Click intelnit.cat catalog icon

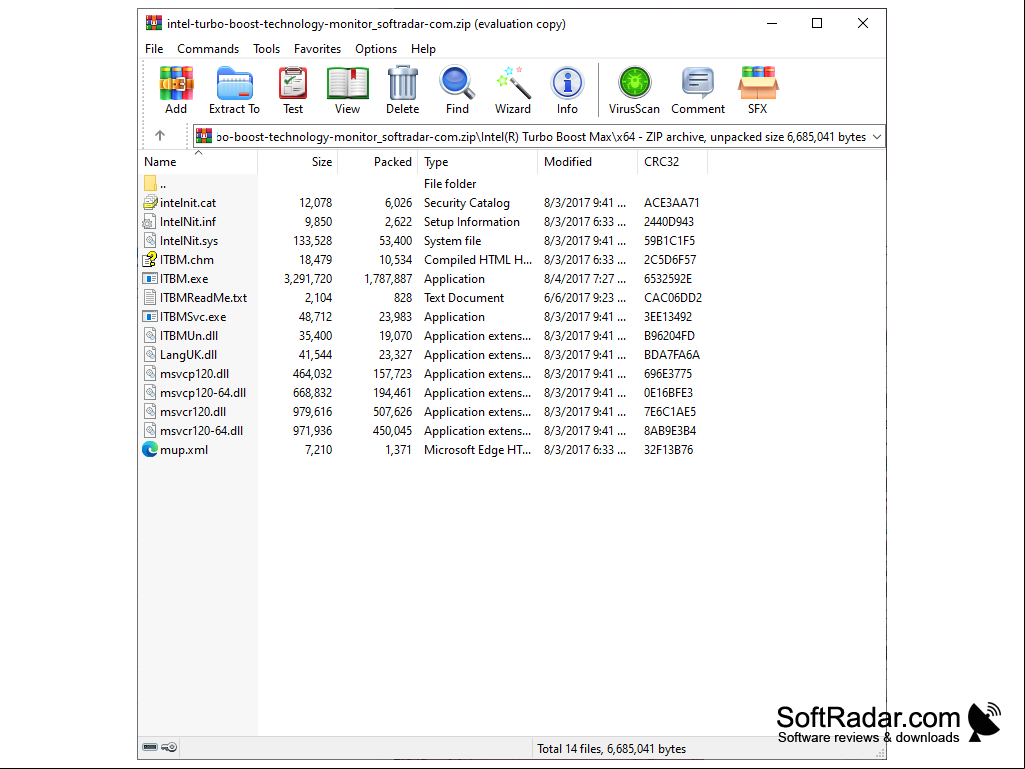click(150, 203)
